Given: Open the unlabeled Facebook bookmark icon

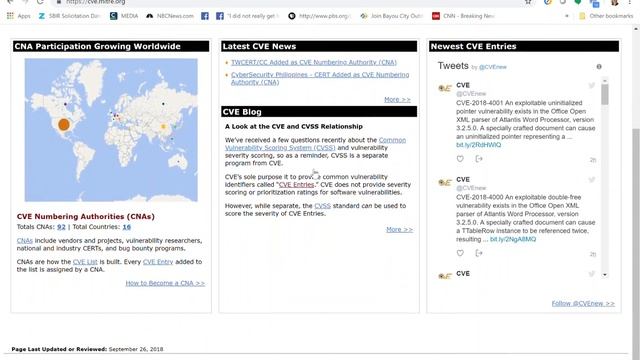Looking at the screenshot, I should coord(205,16).
